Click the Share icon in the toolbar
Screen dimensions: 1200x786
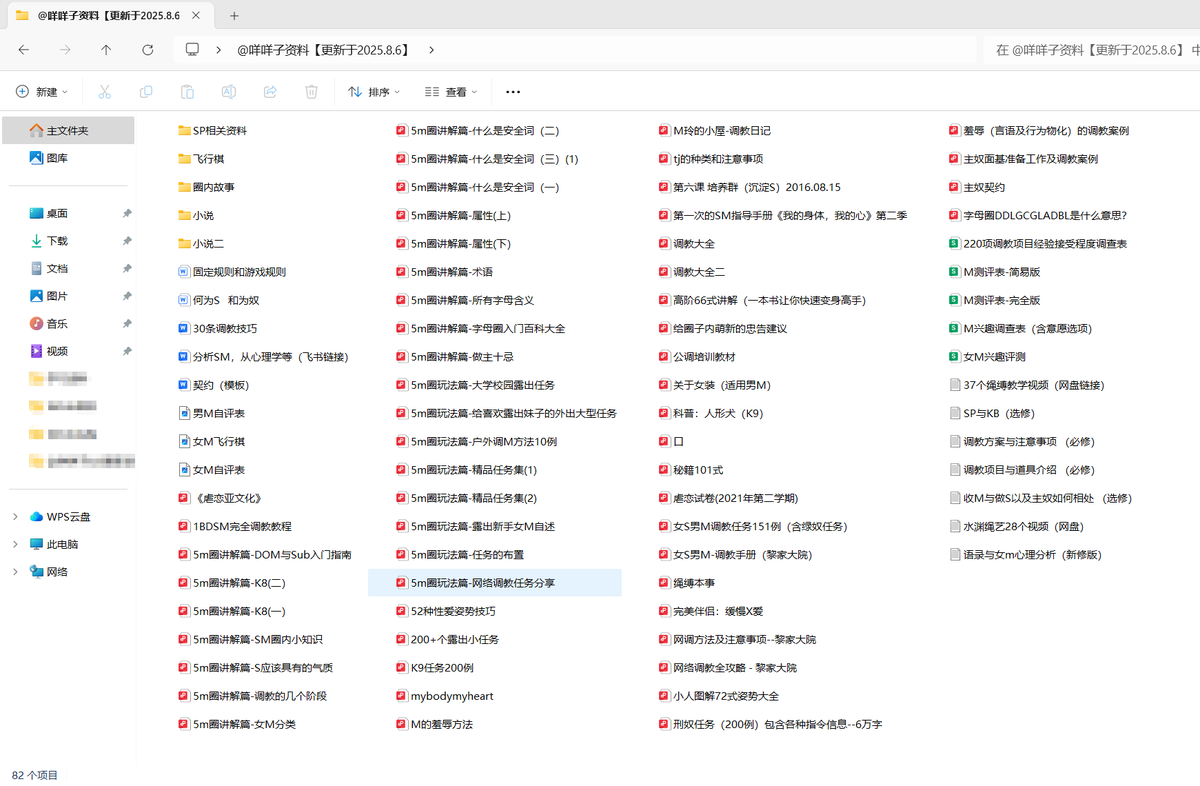pyautogui.click(x=269, y=91)
